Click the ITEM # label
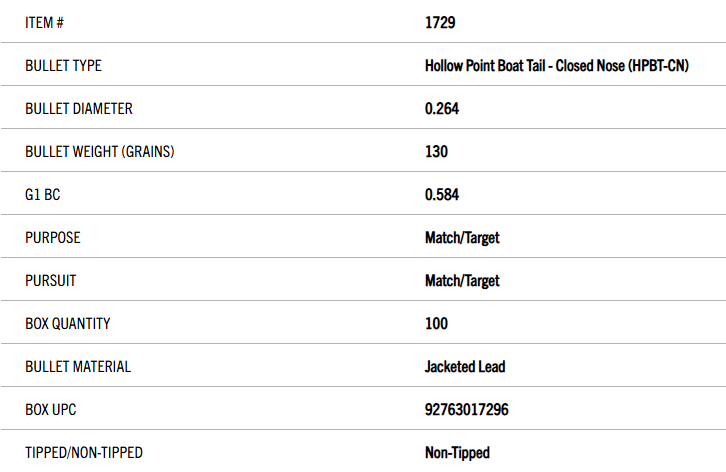The width and height of the screenshot is (726, 472). coord(44,23)
